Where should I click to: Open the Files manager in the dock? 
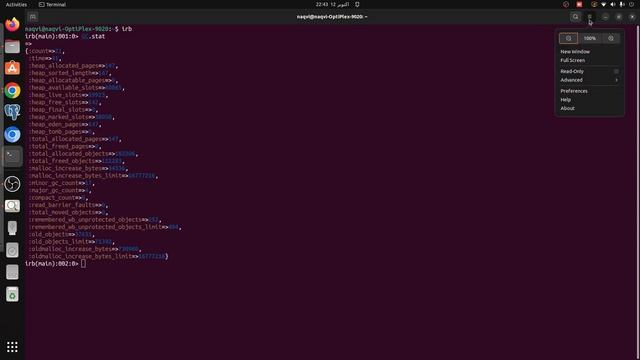tap(12, 47)
